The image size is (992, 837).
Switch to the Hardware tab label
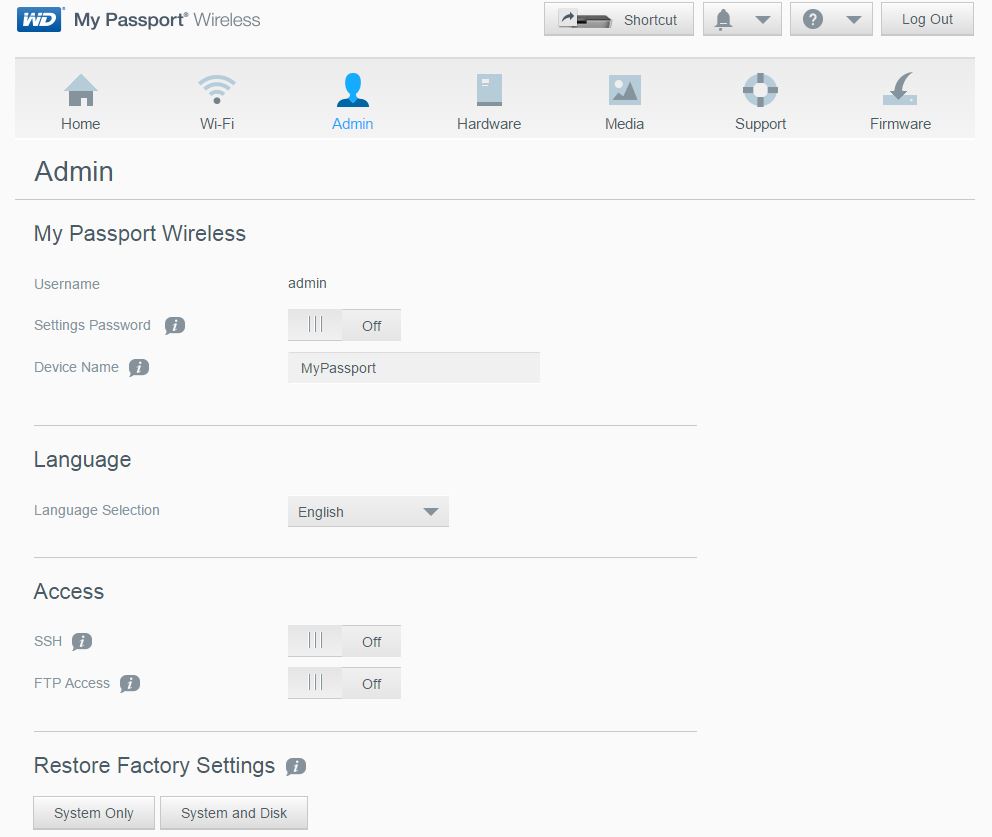coord(489,124)
